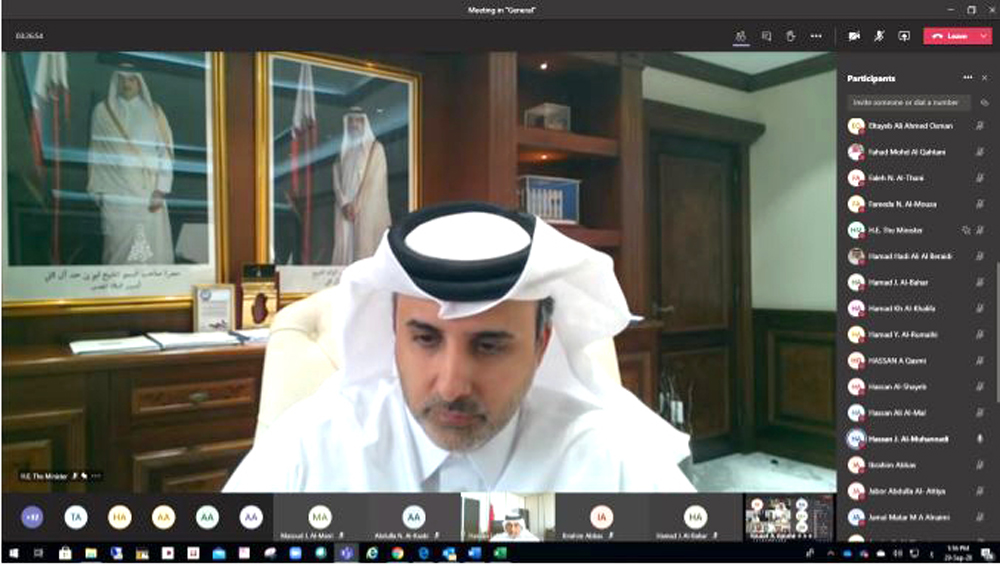1000x566 pixels.
Task: Select the Hamad J. Al-Bahar tile in strip
Action: point(695,518)
